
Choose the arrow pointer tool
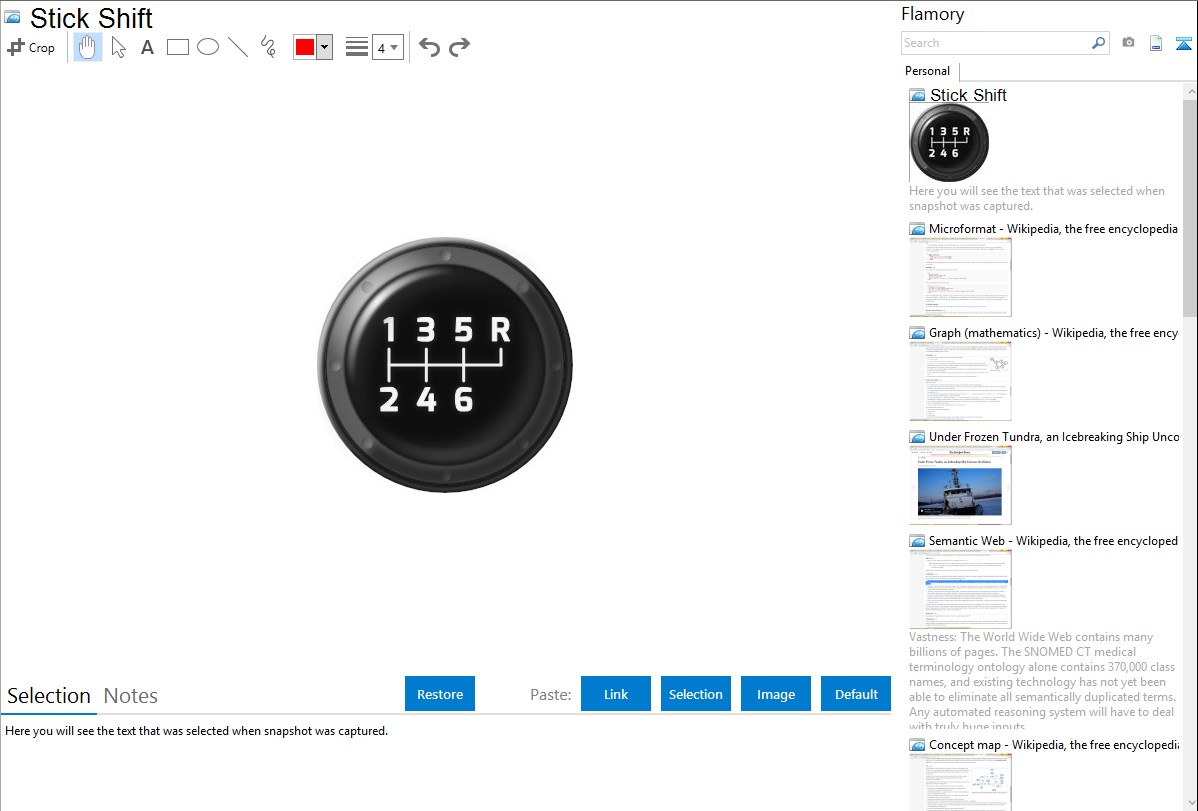click(118, 47)
